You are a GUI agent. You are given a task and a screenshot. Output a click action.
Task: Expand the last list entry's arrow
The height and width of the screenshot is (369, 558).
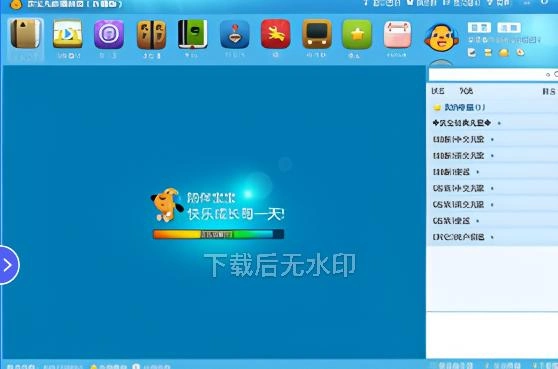[492, 237]
